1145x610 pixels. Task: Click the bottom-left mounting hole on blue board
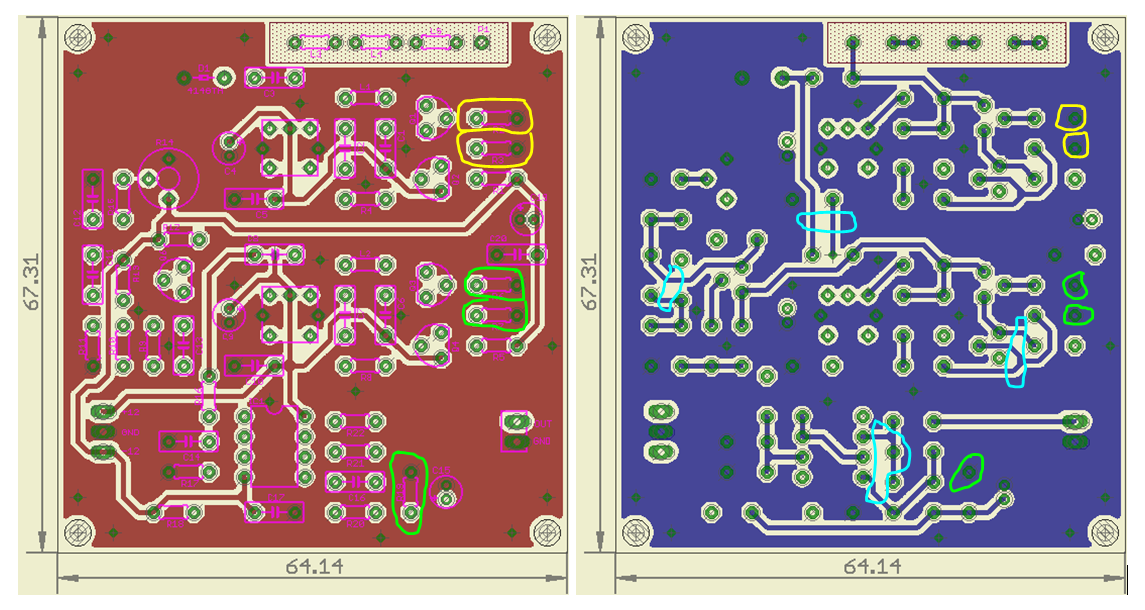[x=637, y=530]
